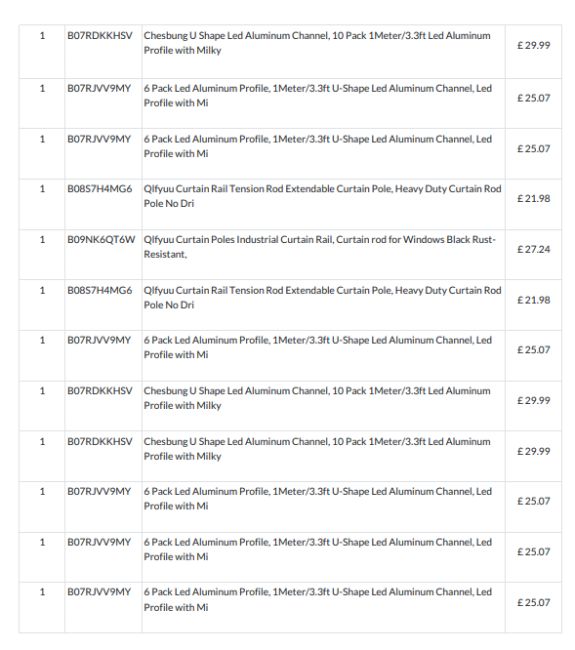Click the last B08S7H4MG6 product code
Viewport: 575px width, 650px height.
[100, 291]
